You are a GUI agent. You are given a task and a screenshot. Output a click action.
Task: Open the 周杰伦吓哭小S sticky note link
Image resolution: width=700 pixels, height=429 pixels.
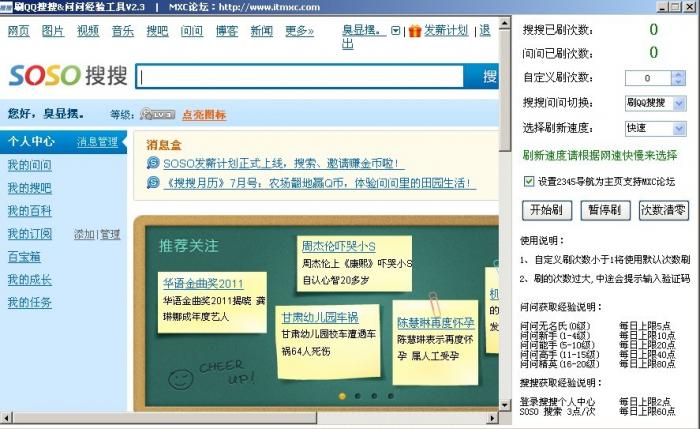[338, 246]
